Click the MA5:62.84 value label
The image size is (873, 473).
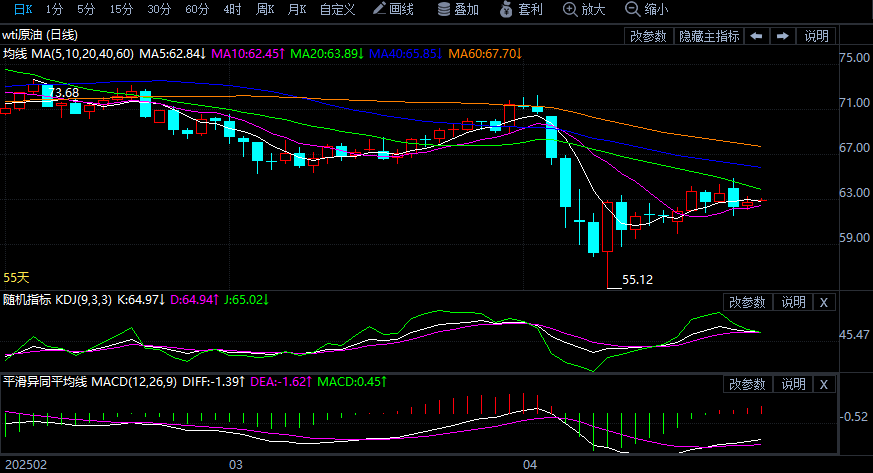pos(173,54)
